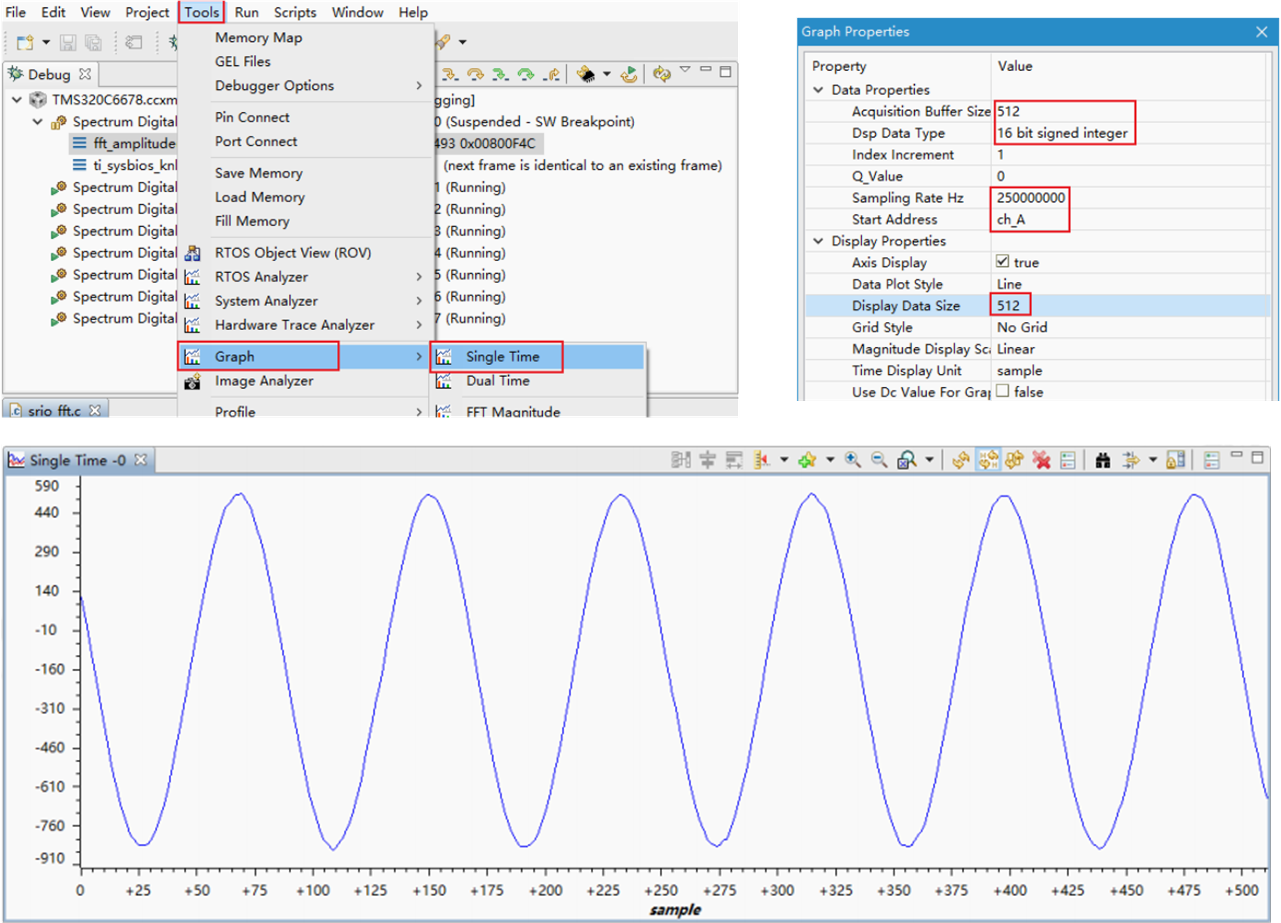Click the red X reset graph icon
Viewport: 1281px width, 923px height.
click(x=1041, y=460)
